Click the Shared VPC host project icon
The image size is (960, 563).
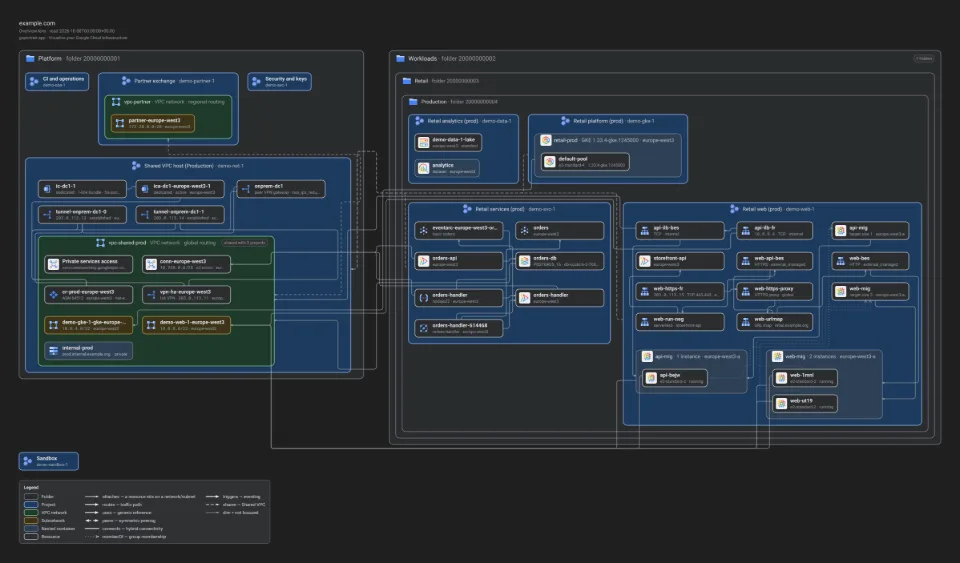tap(136, 166)
